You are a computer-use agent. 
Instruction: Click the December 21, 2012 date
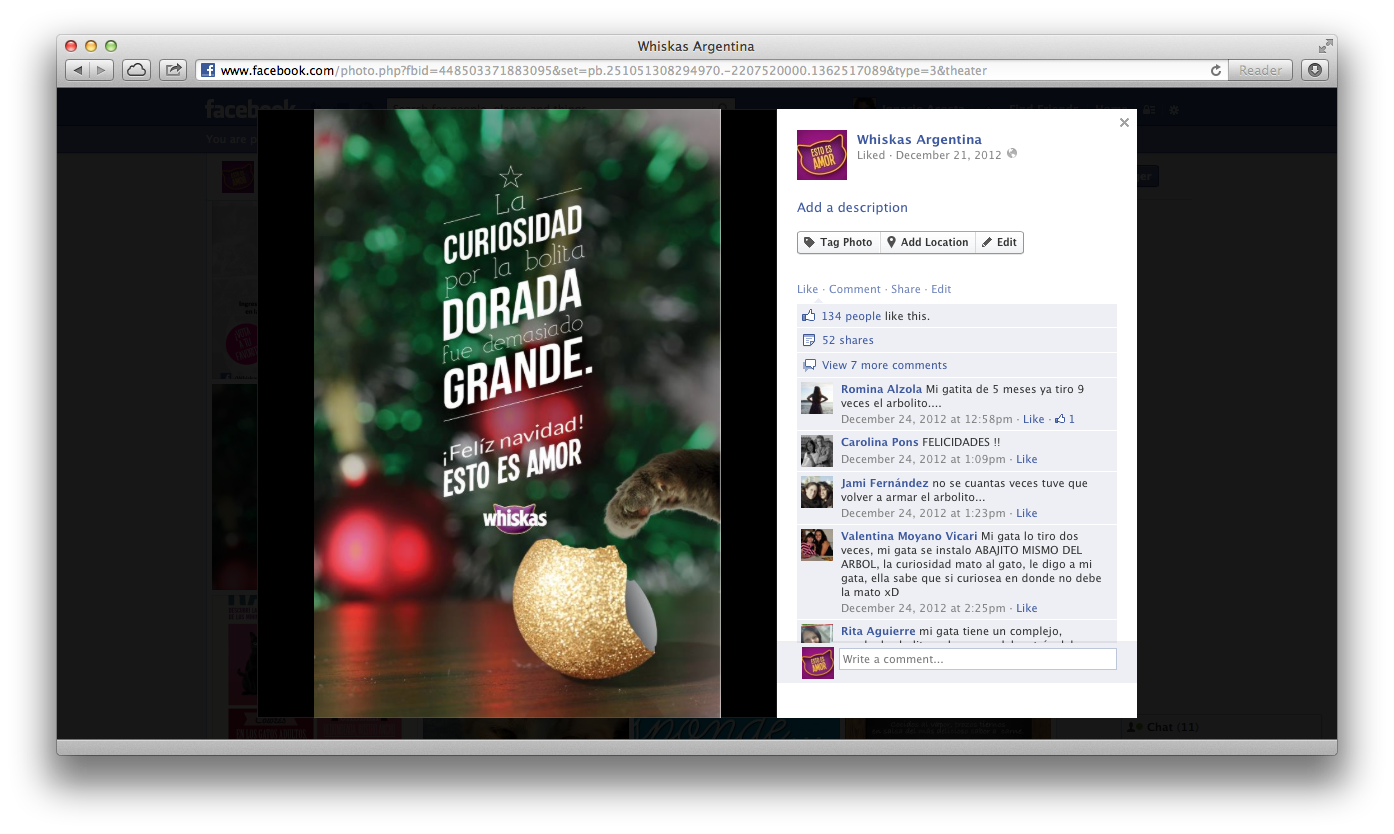[x=948, y=155]
